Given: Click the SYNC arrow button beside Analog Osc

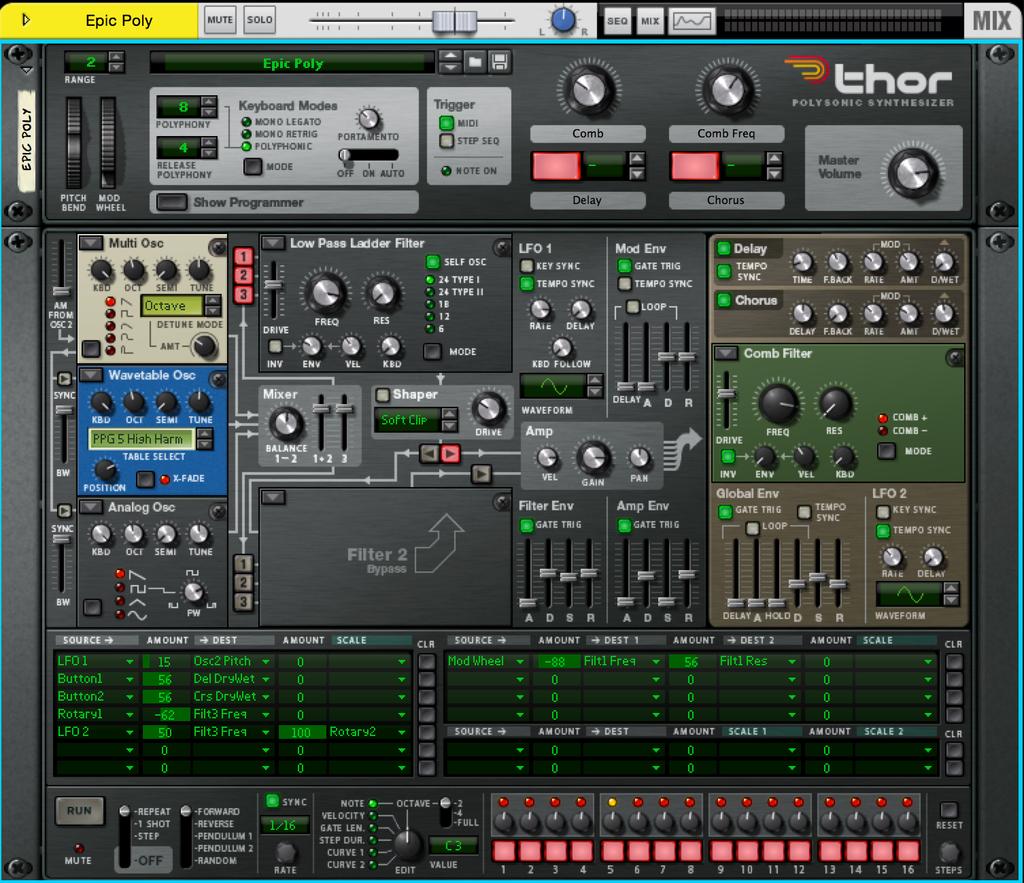Looking at the screenshot, I should click(64, 511).
